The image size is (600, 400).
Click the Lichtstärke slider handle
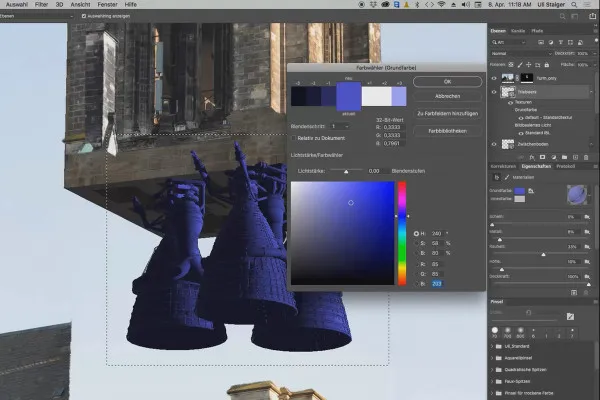[x=346, y=171]
